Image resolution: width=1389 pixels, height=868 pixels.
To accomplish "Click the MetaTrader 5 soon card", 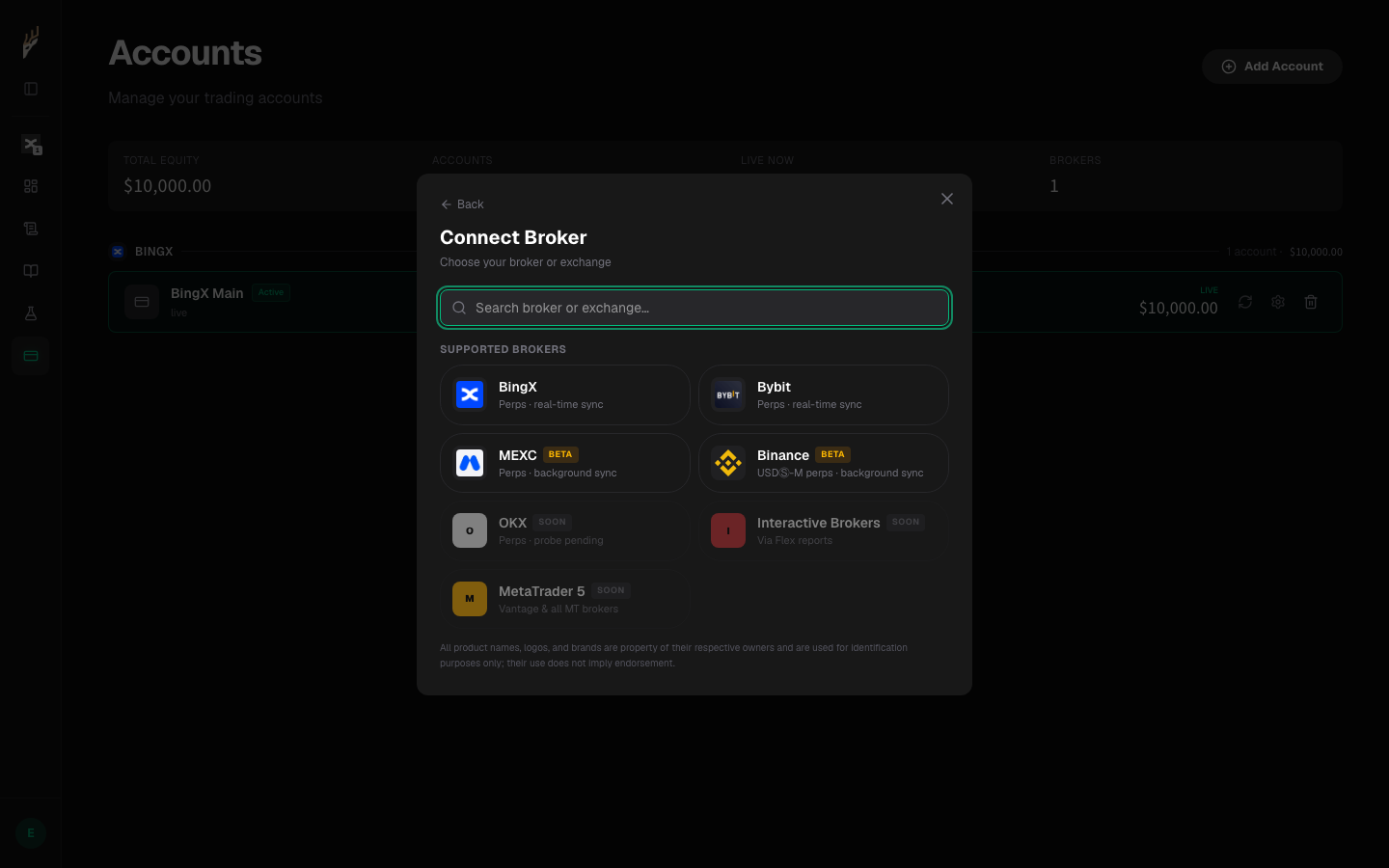I will (565, 599).
